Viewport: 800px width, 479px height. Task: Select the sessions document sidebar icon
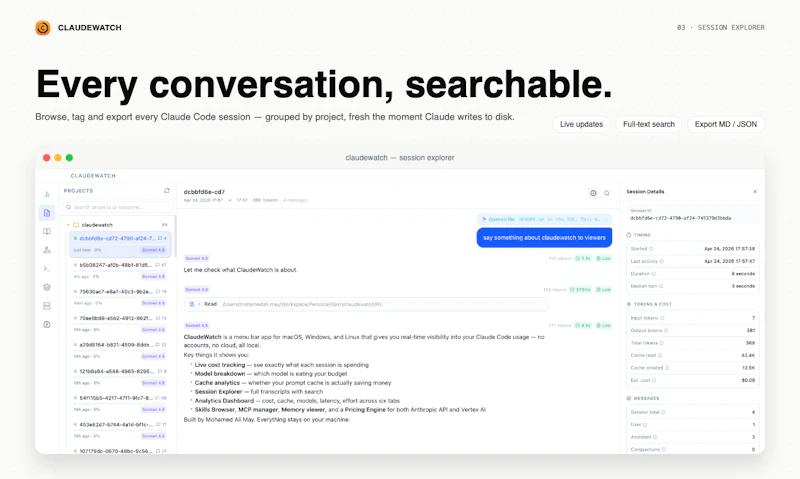[47, 213]
